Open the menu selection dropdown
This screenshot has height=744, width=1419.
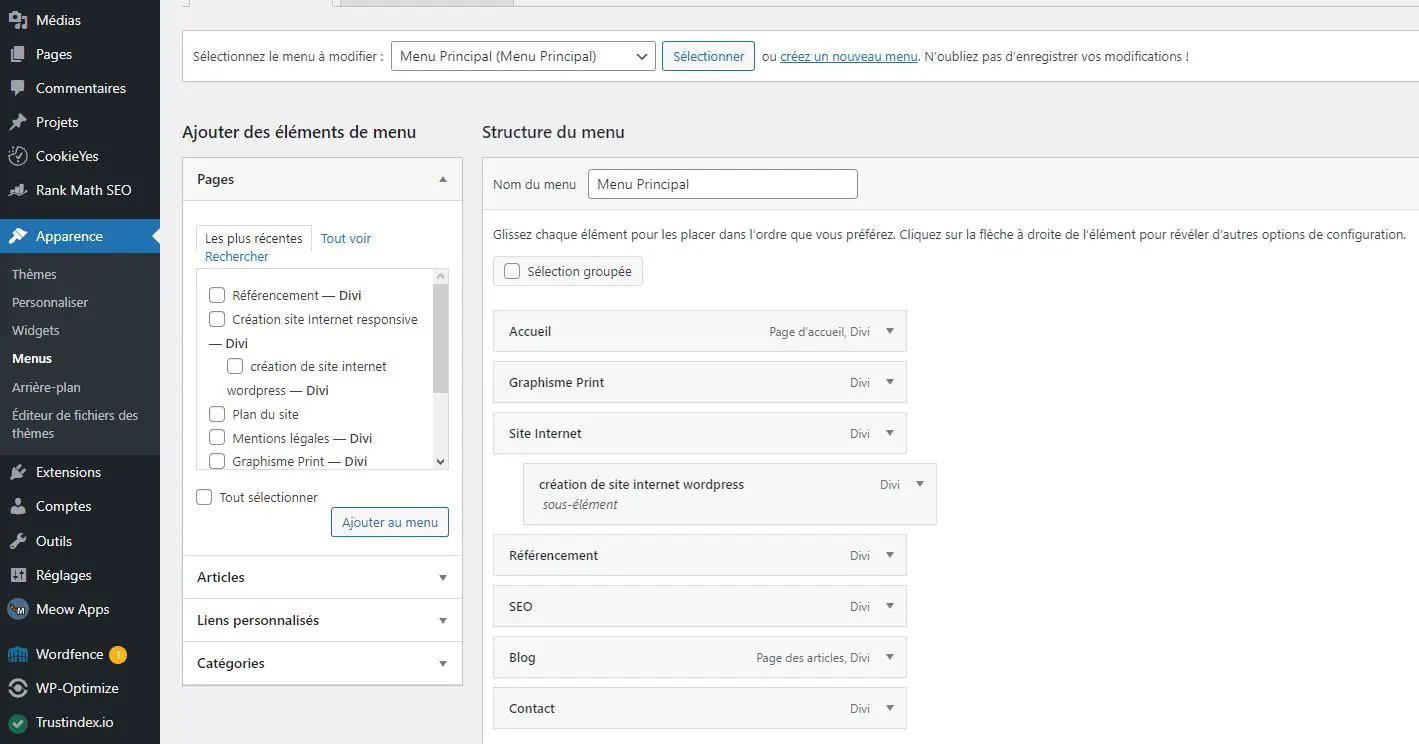click(523, 56)
